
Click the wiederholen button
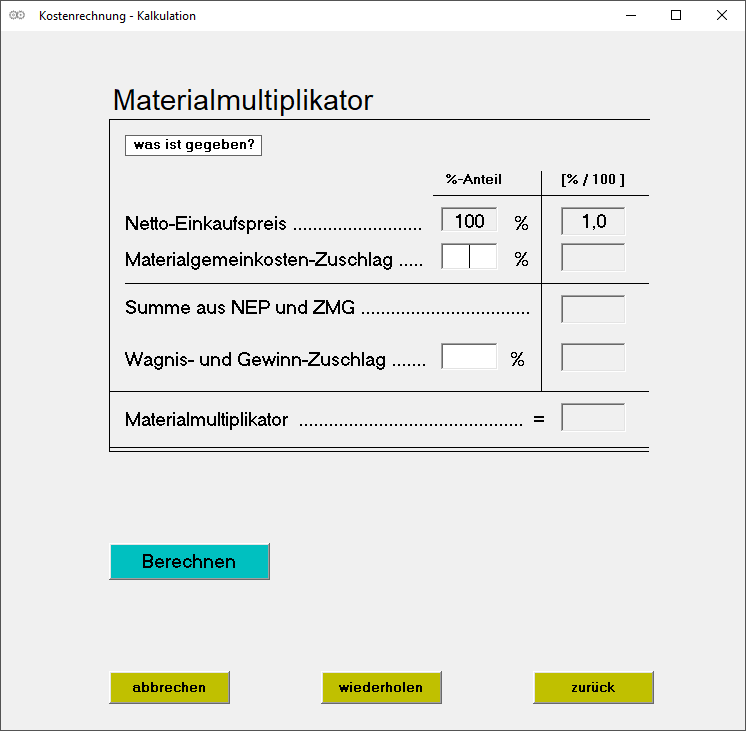coord(381,688)
